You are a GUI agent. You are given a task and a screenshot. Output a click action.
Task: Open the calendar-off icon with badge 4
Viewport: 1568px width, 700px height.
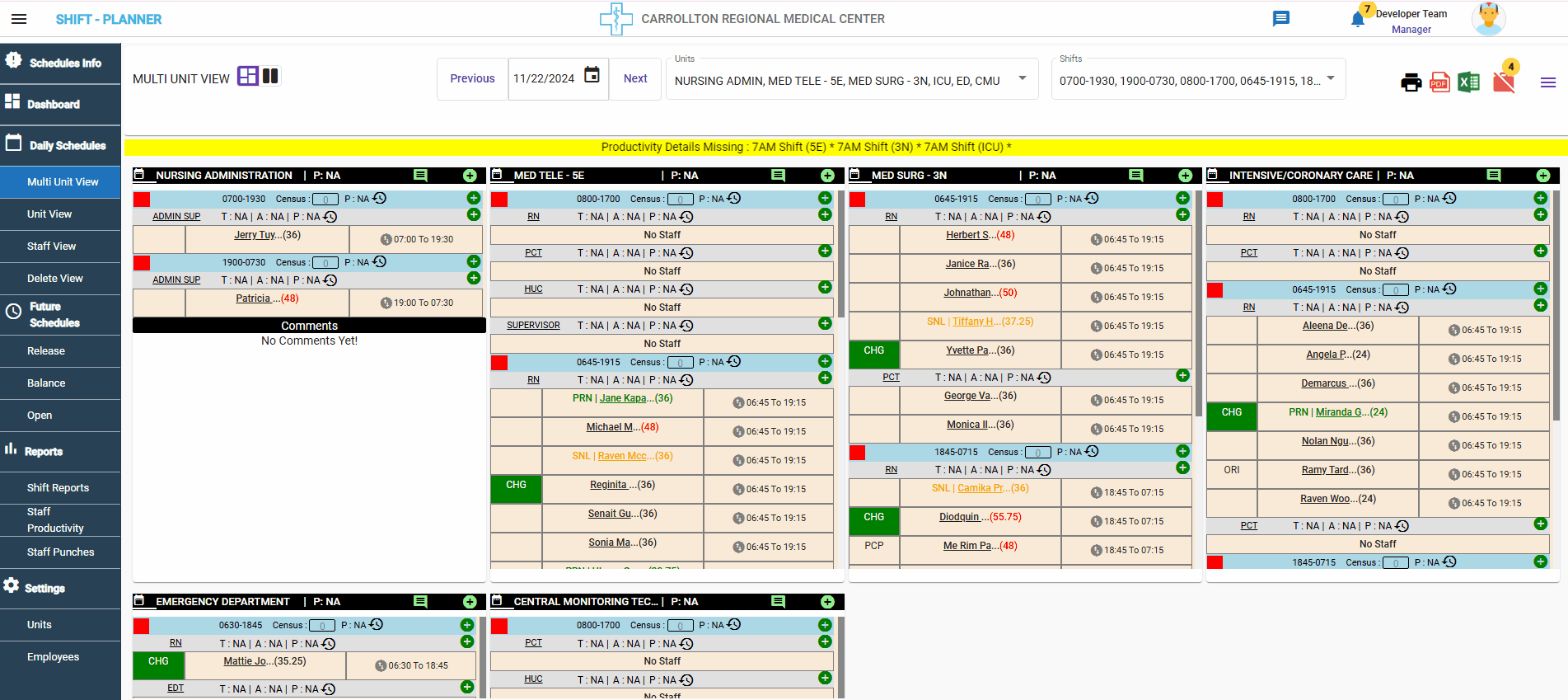[1503, 82]
